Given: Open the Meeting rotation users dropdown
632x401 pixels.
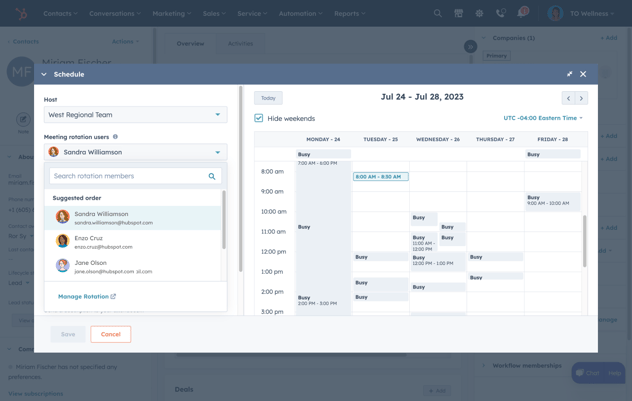Looking at the screenshot, I should click(136, 152).
